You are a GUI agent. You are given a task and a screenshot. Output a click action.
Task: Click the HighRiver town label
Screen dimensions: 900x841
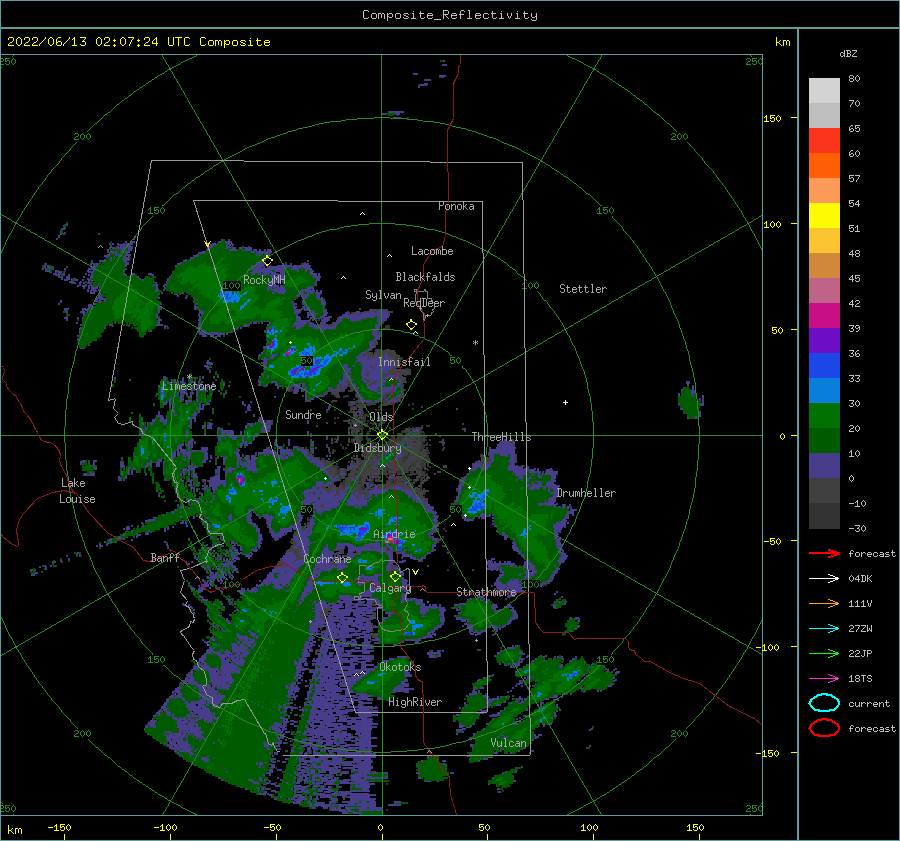tap(415, 702)
